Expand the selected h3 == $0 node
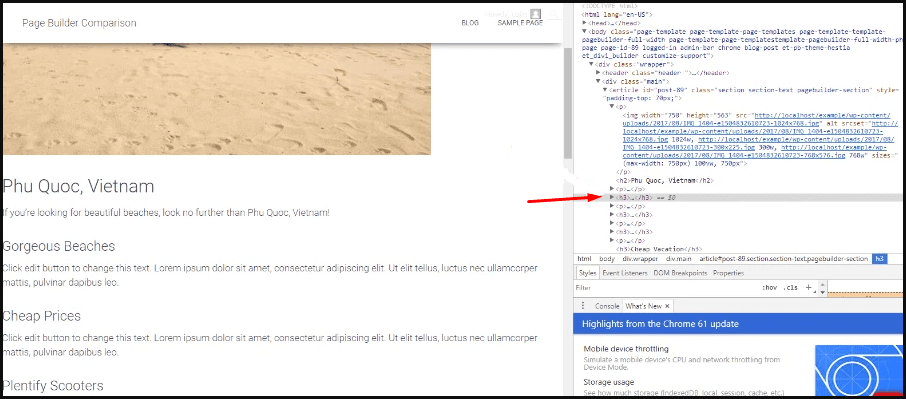The image size is (906, 399). tap(612, 197)
